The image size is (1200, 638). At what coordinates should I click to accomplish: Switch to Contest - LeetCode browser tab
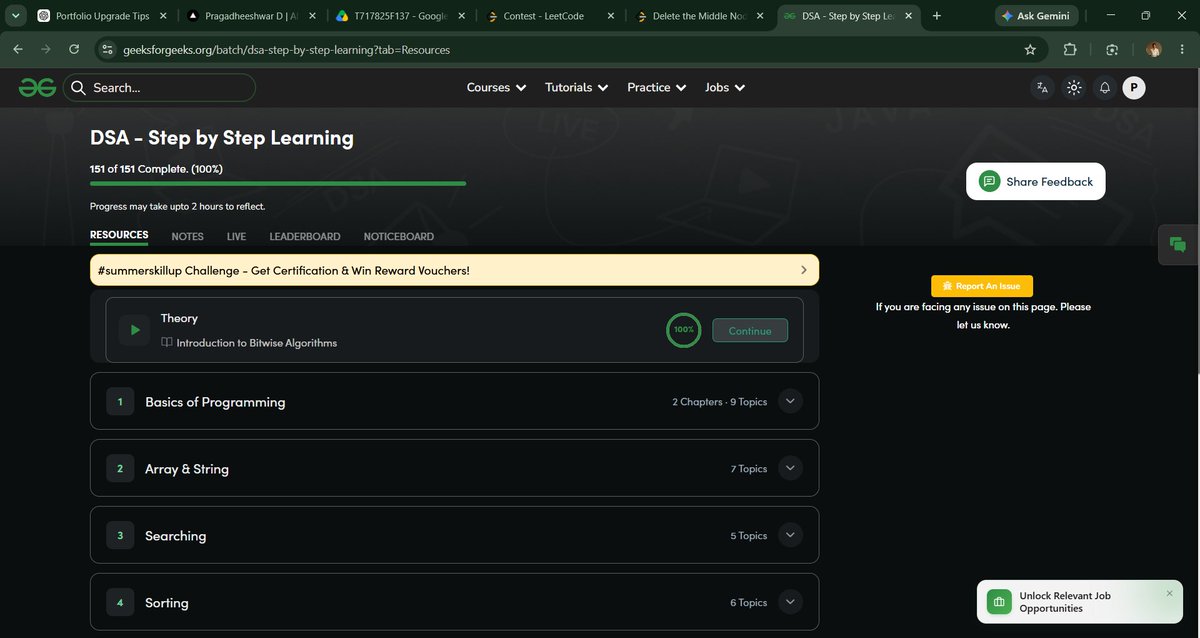coord(551,16)
